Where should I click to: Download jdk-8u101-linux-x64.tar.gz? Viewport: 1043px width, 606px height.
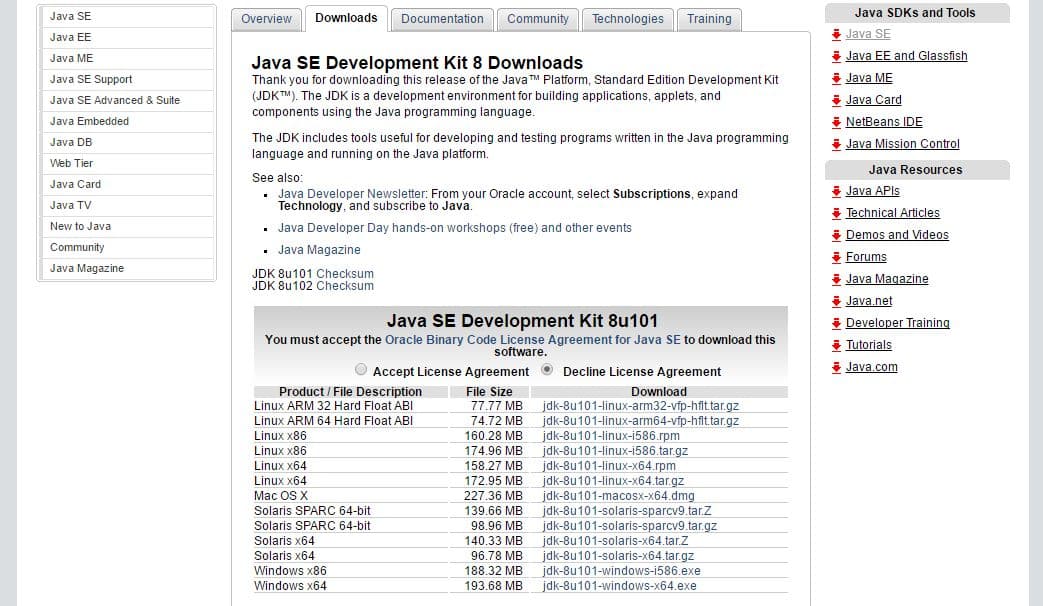click(x=613, y=481)
